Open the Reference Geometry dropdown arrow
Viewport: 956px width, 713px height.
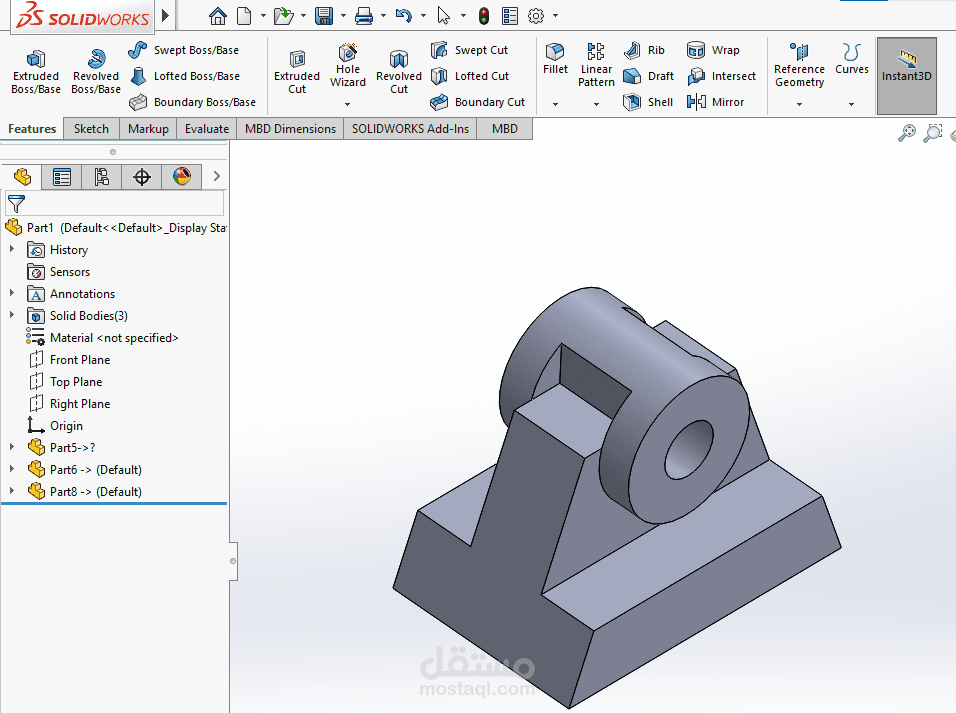coord(799,104)
